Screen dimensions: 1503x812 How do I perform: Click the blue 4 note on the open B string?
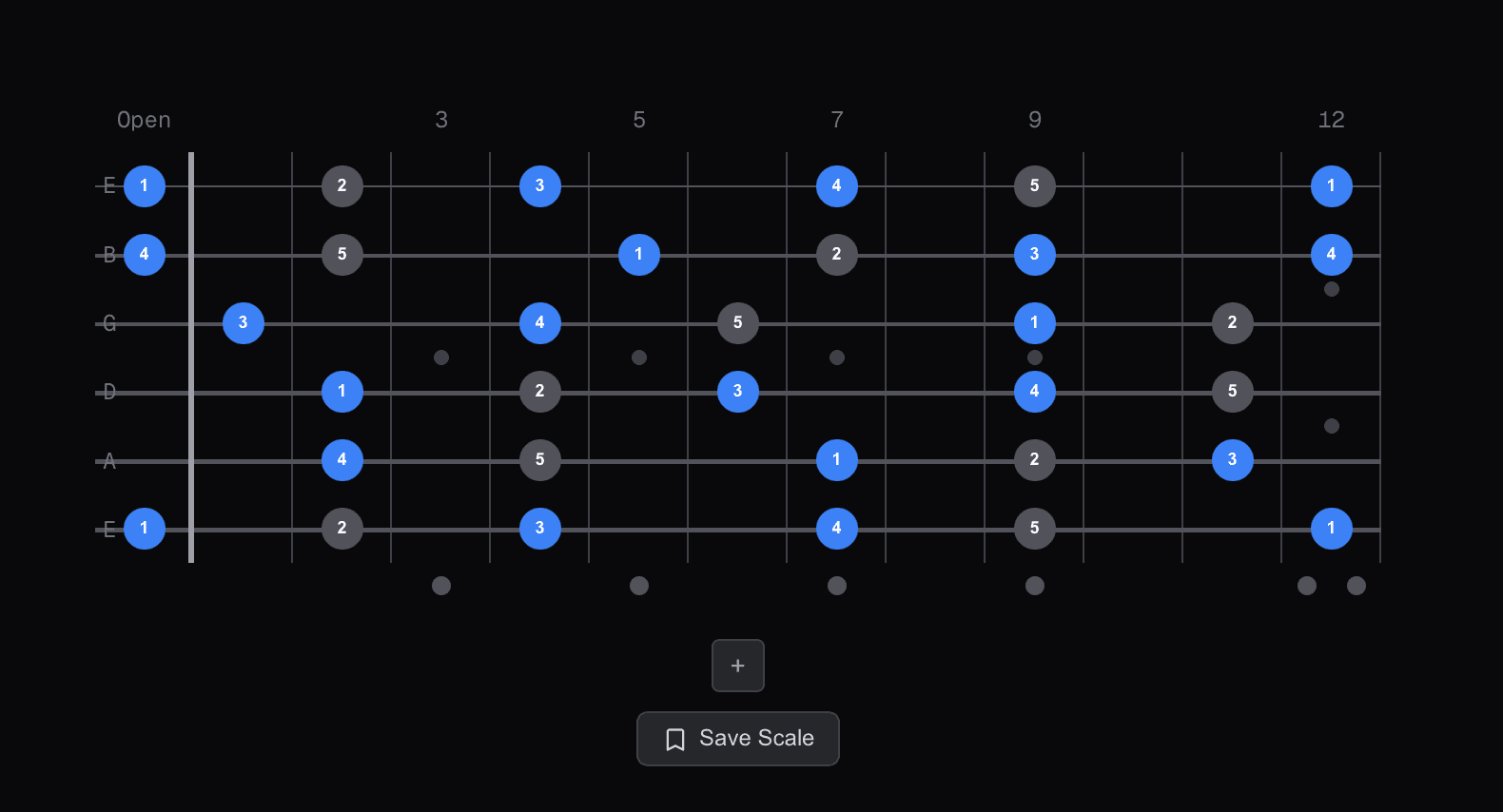[144, 254]
